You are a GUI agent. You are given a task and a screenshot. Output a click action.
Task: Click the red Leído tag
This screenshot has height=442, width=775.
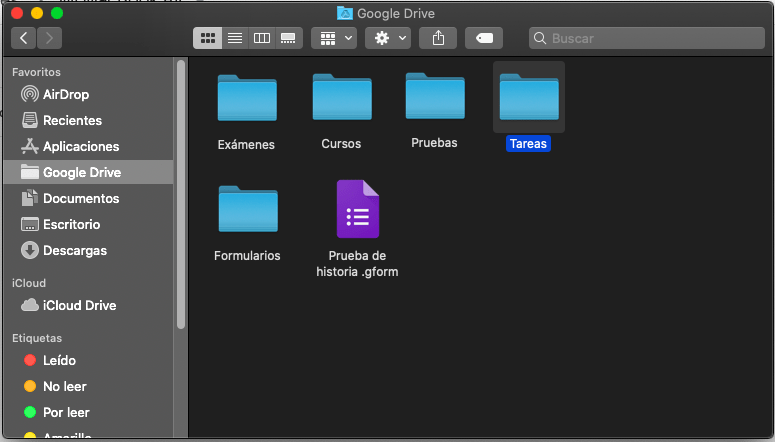[x=59, y=360]
